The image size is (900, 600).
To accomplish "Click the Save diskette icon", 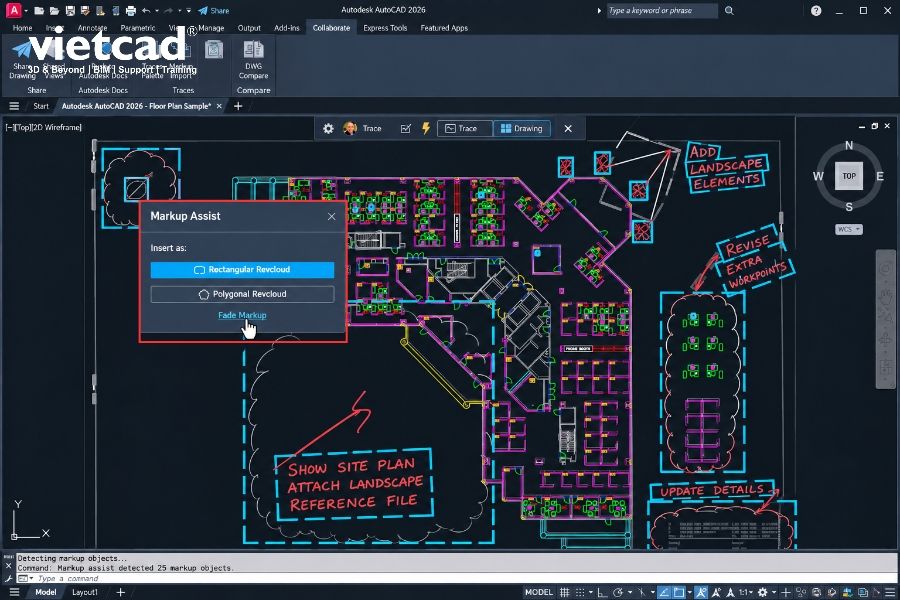I will pyautogui.click(x=70, y=10).
